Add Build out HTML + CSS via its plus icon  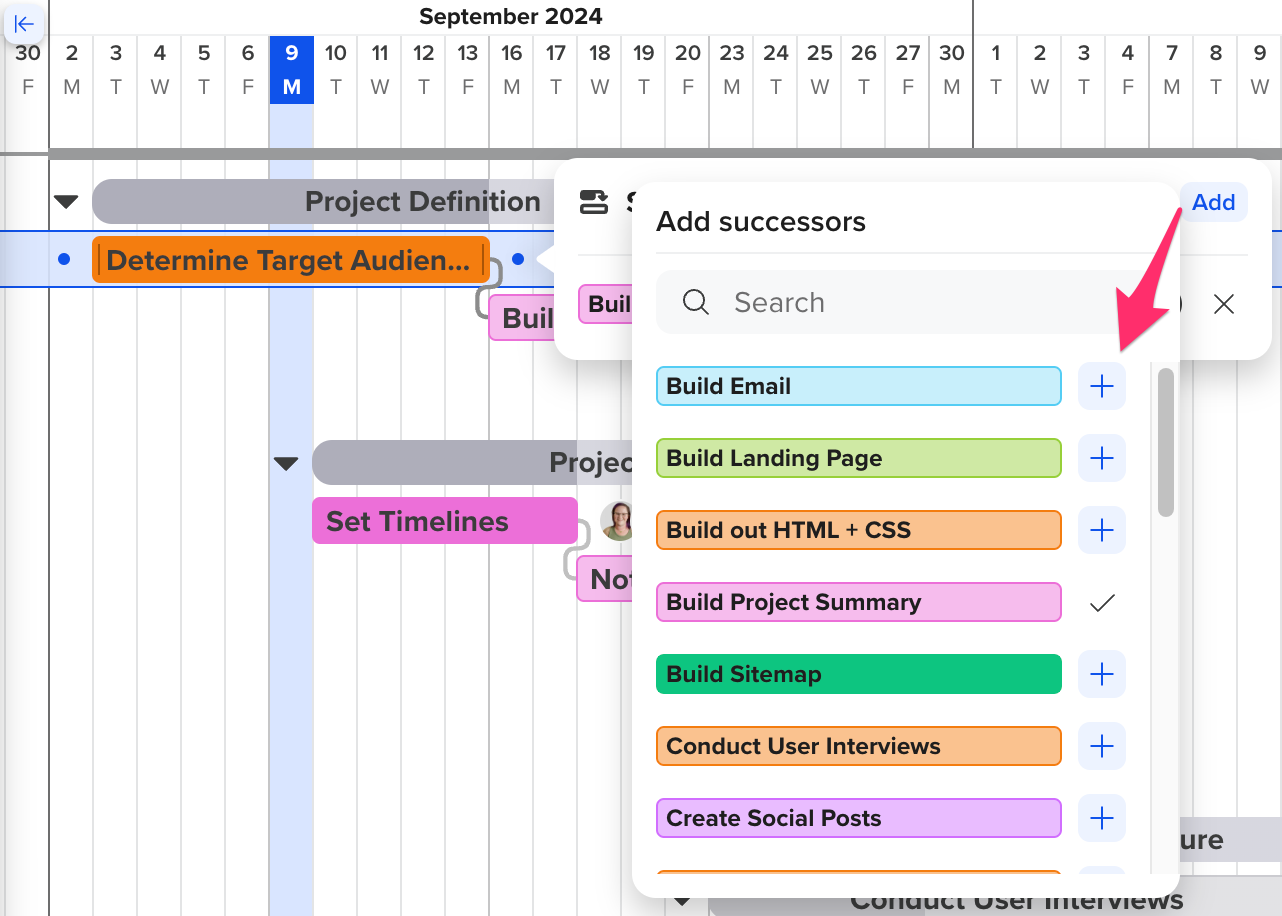(1101, 530)
